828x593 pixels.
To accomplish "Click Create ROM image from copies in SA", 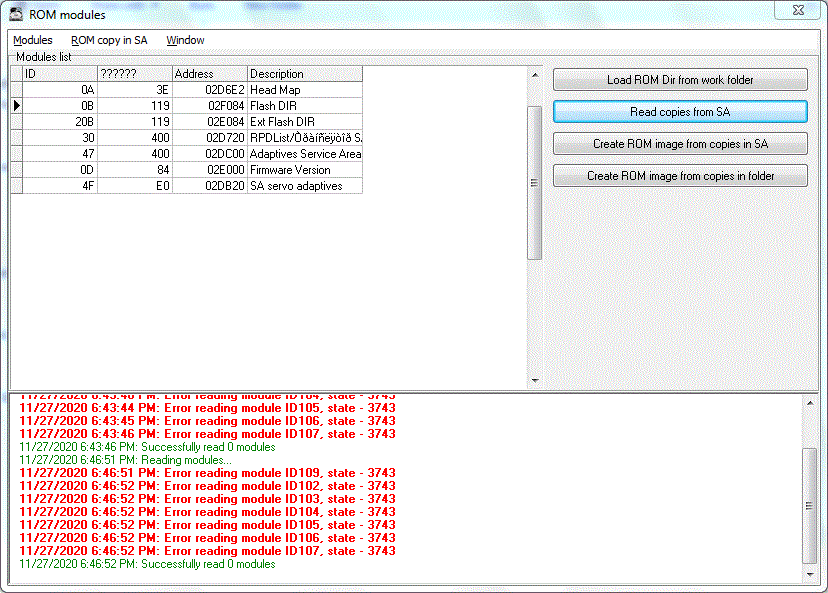I will pos(680,144).
